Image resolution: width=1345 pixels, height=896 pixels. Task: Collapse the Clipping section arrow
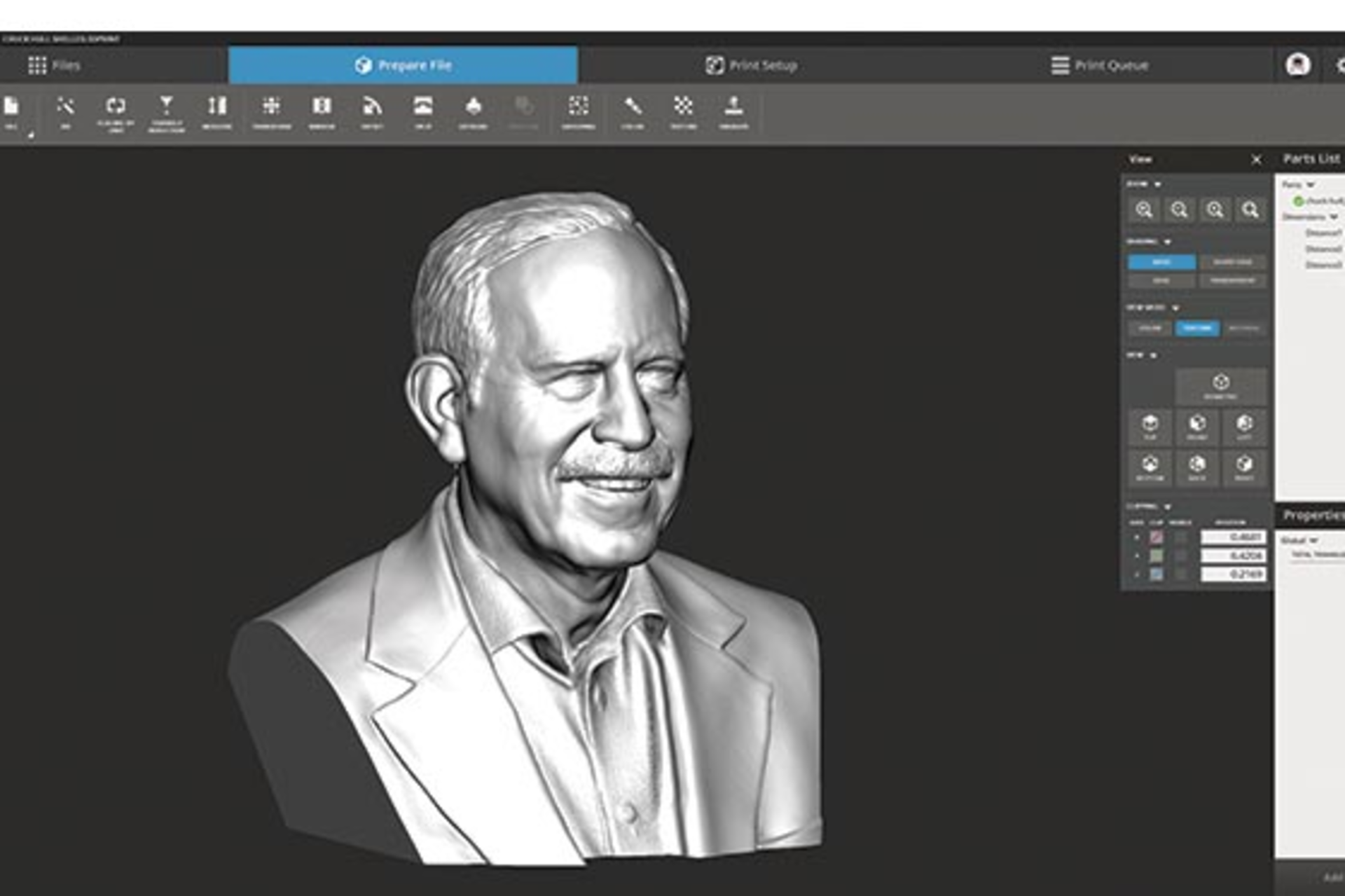click(x=1168, y=506)
